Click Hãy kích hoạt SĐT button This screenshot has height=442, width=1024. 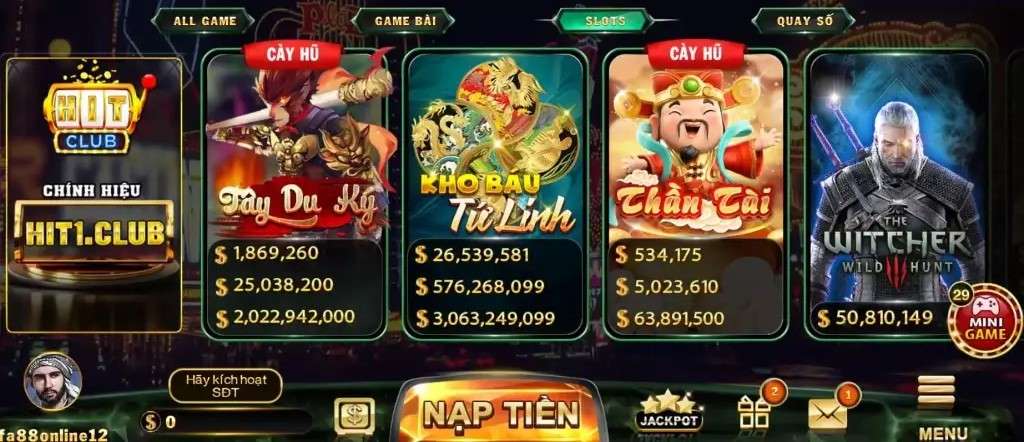pyautogui.click(x=225, y=386)
